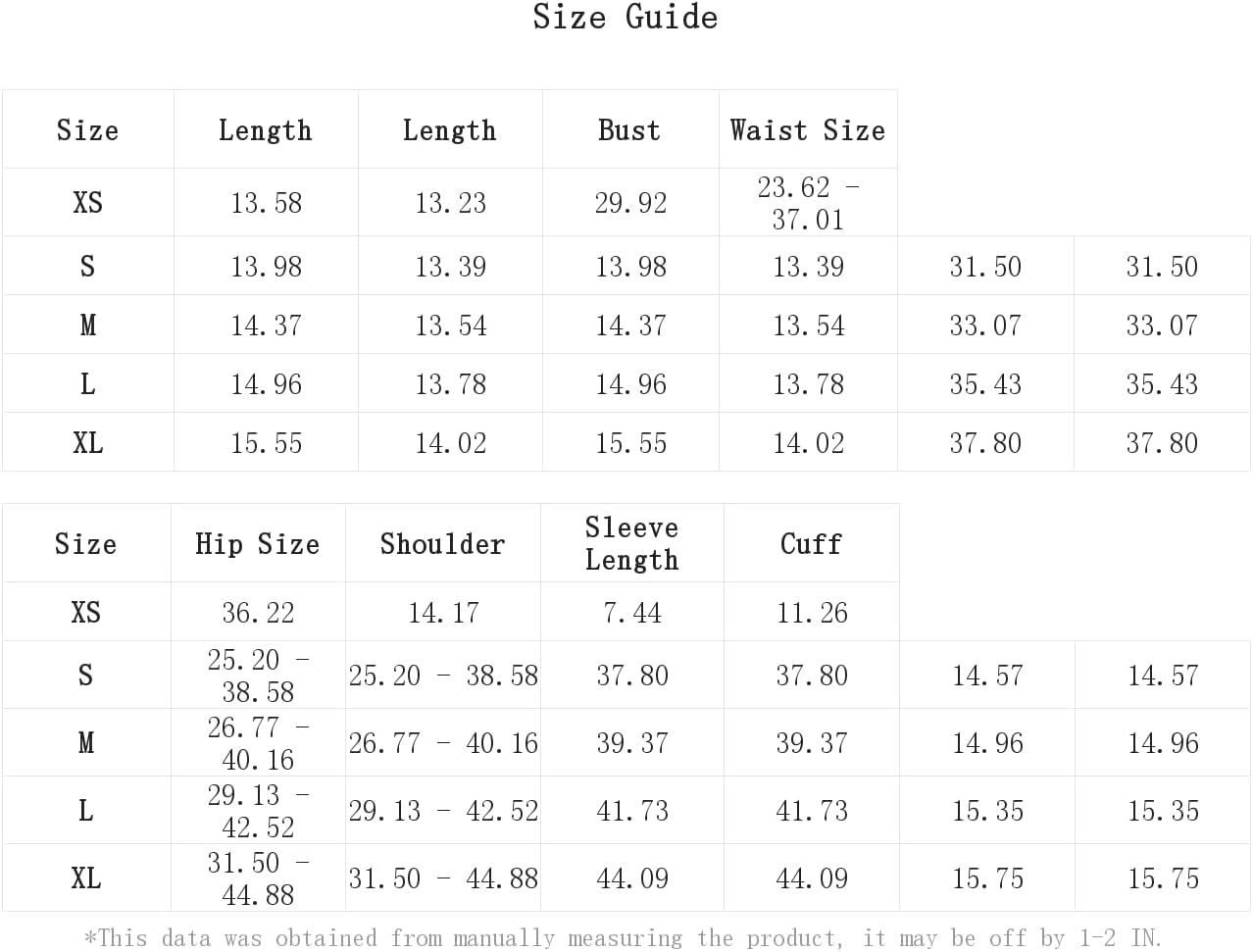This screenshot has width=1253, height=952.
Task: Select the 29.92 bust value cell
Action: click(x=630, y=202)
